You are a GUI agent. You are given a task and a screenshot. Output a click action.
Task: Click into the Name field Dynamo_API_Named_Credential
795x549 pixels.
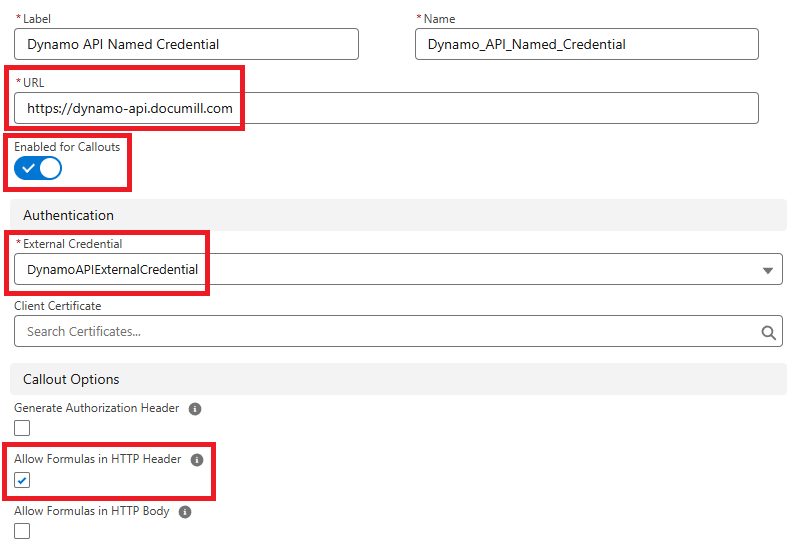(x=586, y=44)
